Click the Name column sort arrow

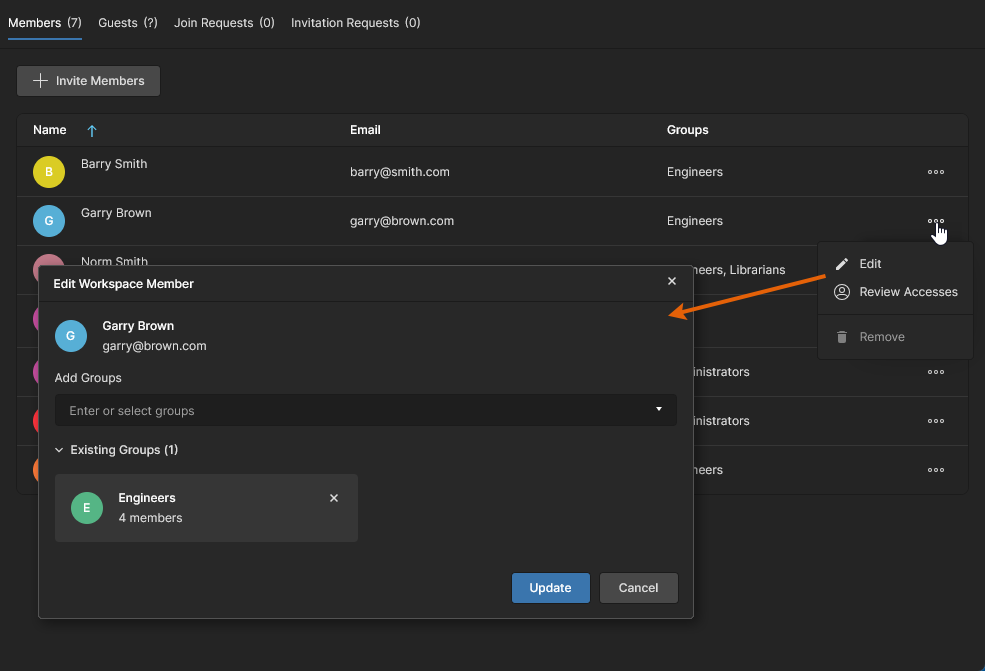(x=92, y=131)
